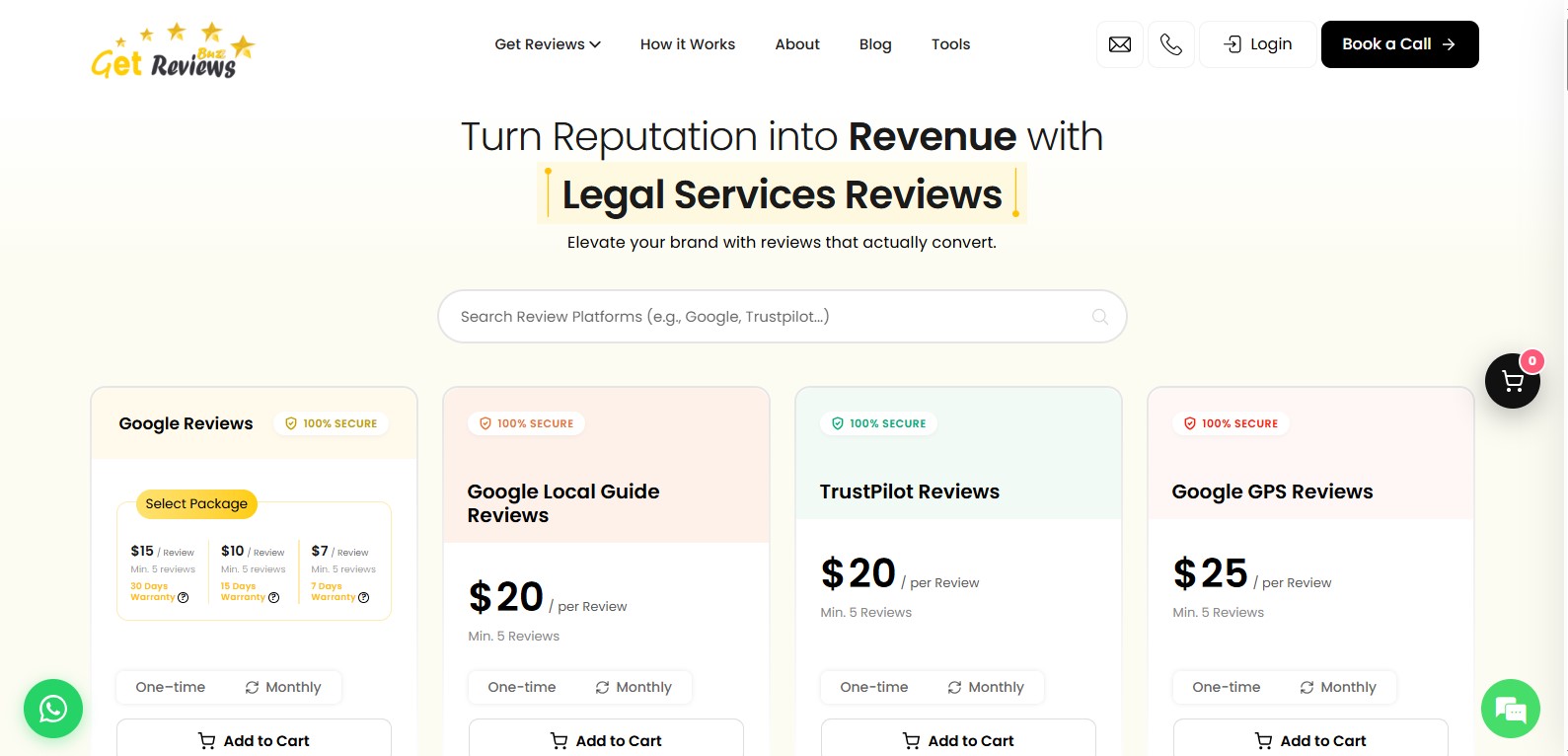Click the search magnifier icon
This screenshot has height=756, width=1568.
click(1100, 317)
